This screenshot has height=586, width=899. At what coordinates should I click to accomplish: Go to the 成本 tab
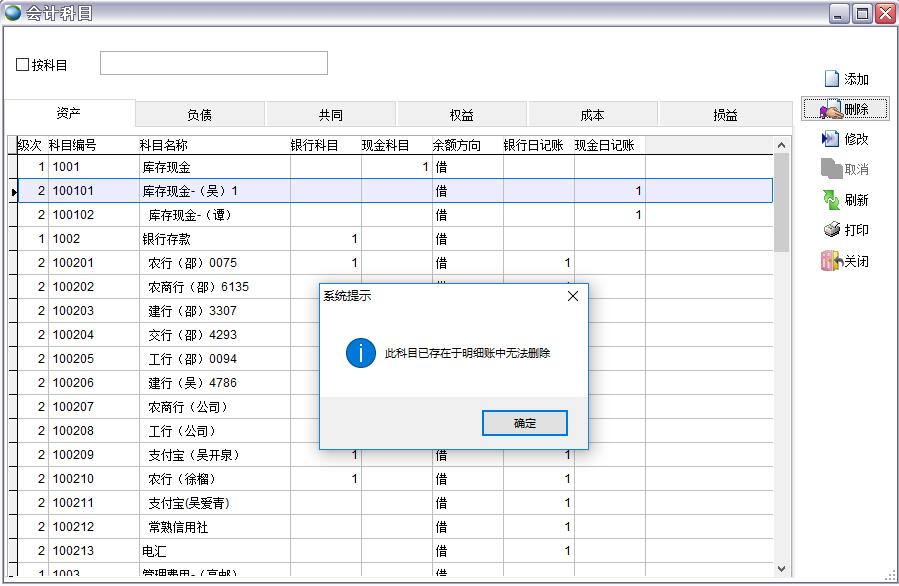pyautogui.click(x=592, y=115)
